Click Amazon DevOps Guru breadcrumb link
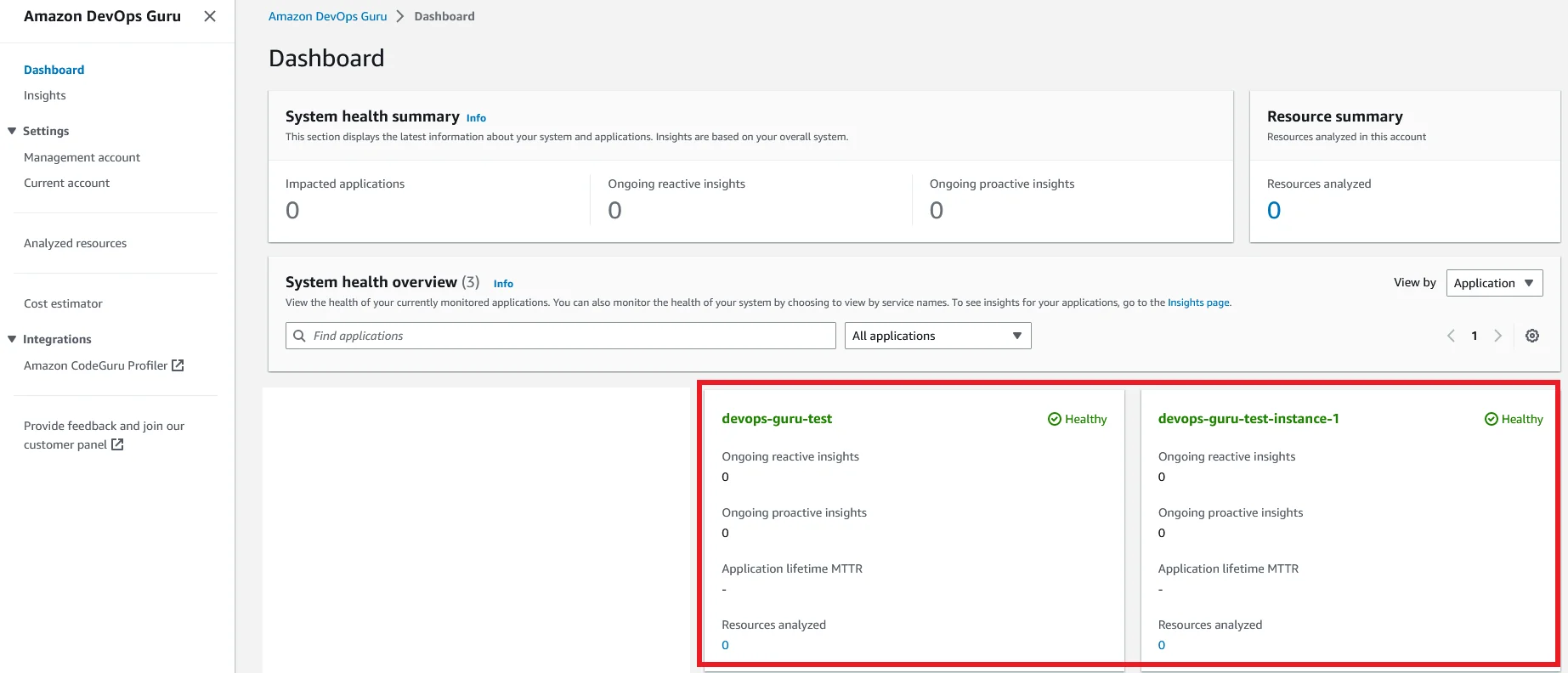Viewport: 1568px width, 673px height. tap(327, 16)
